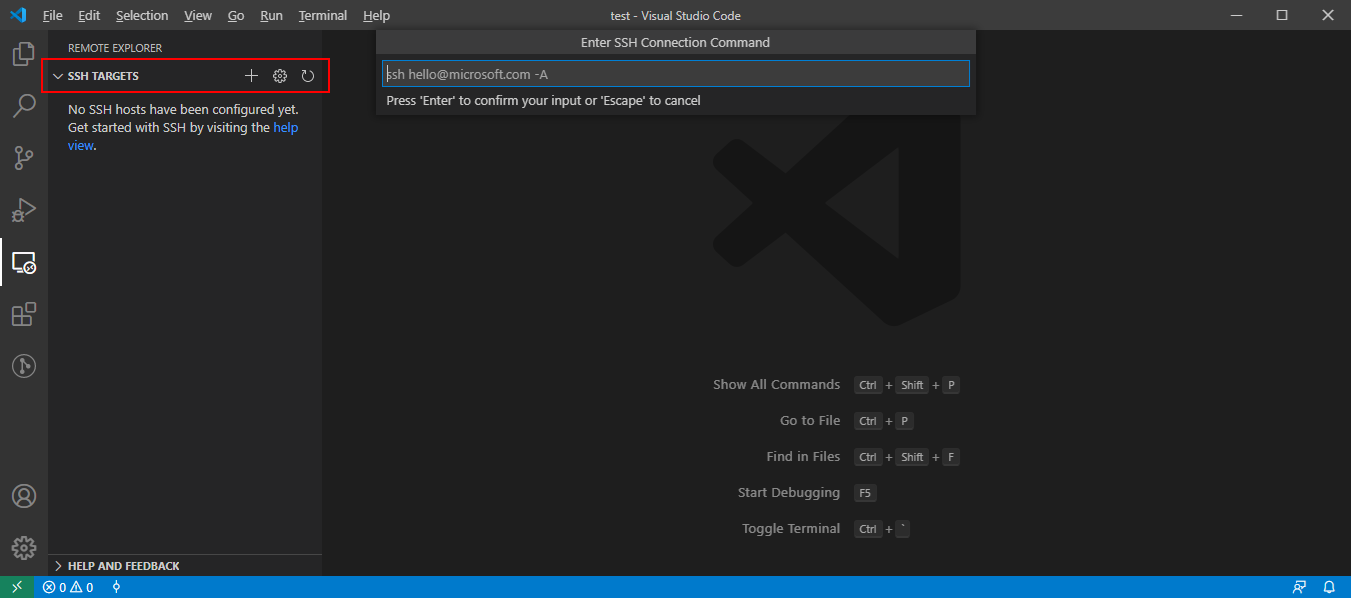Open notifications bell icon

pyautogui.click(x=1330, y=587)
